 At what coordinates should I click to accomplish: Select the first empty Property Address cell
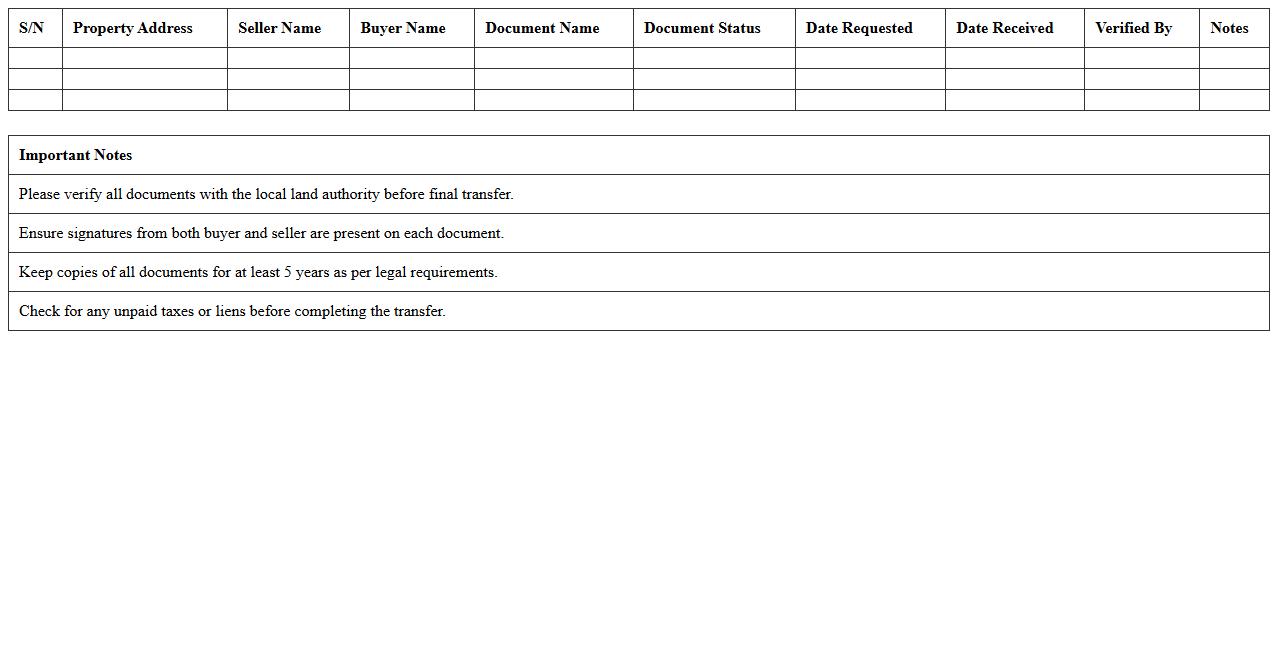click(x=144, y=58)
